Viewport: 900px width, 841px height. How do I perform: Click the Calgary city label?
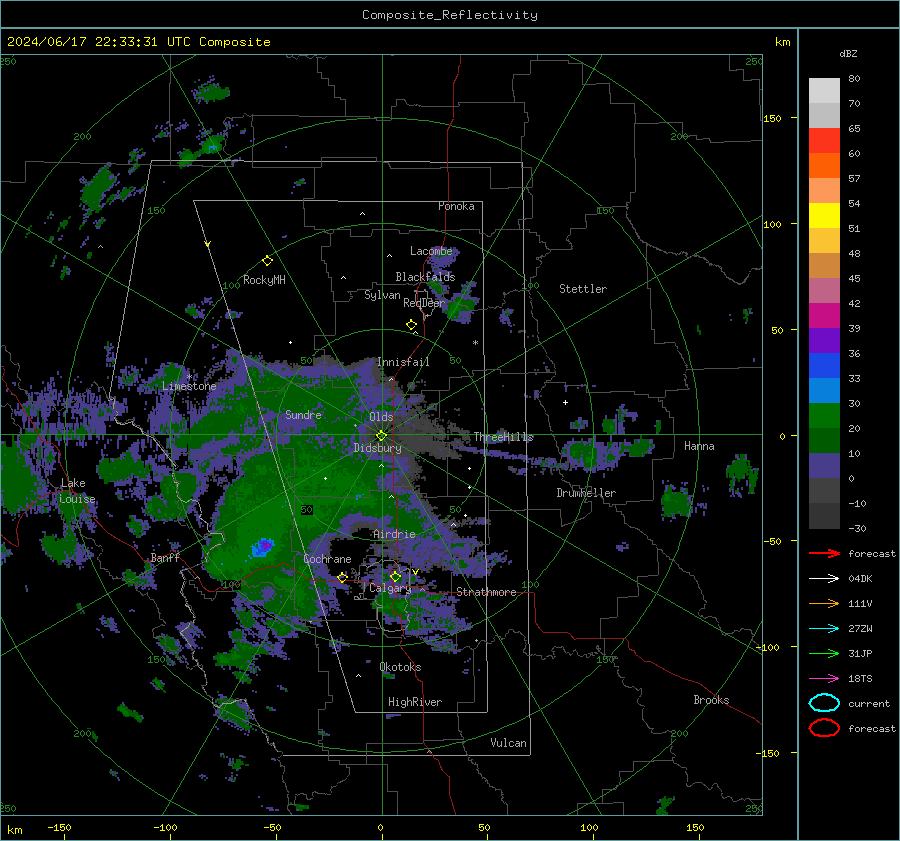point(390,588)
